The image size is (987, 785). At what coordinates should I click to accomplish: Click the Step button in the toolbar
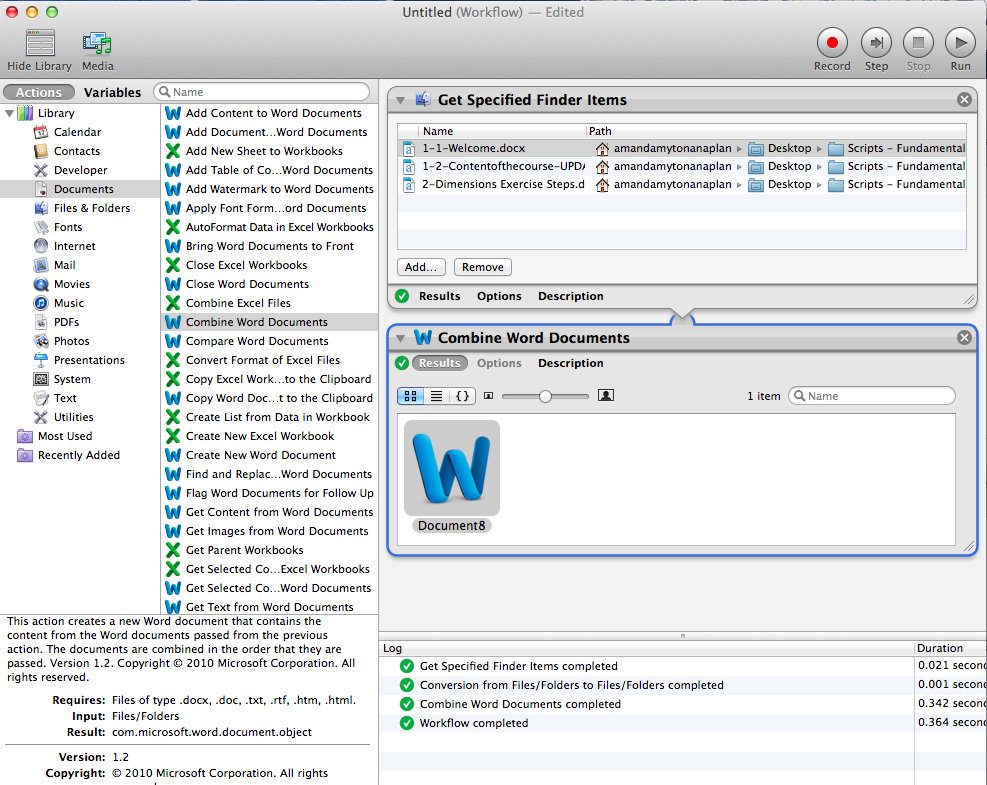click(876, 43)
